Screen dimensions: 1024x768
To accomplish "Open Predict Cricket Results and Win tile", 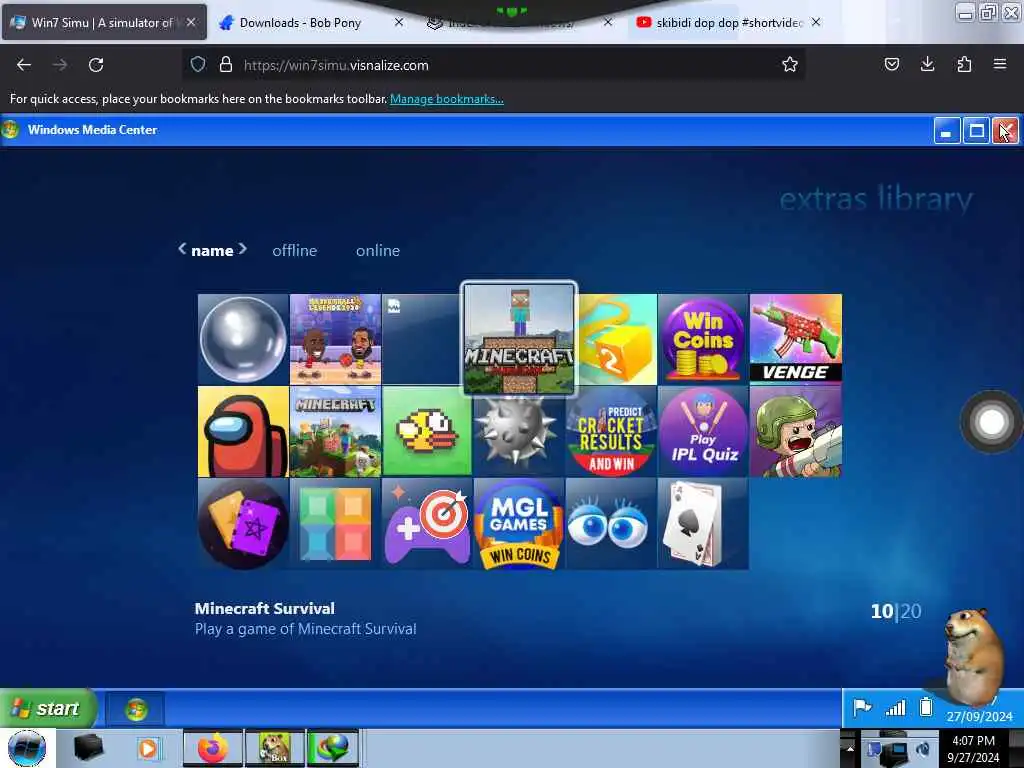I will [611, 431].
